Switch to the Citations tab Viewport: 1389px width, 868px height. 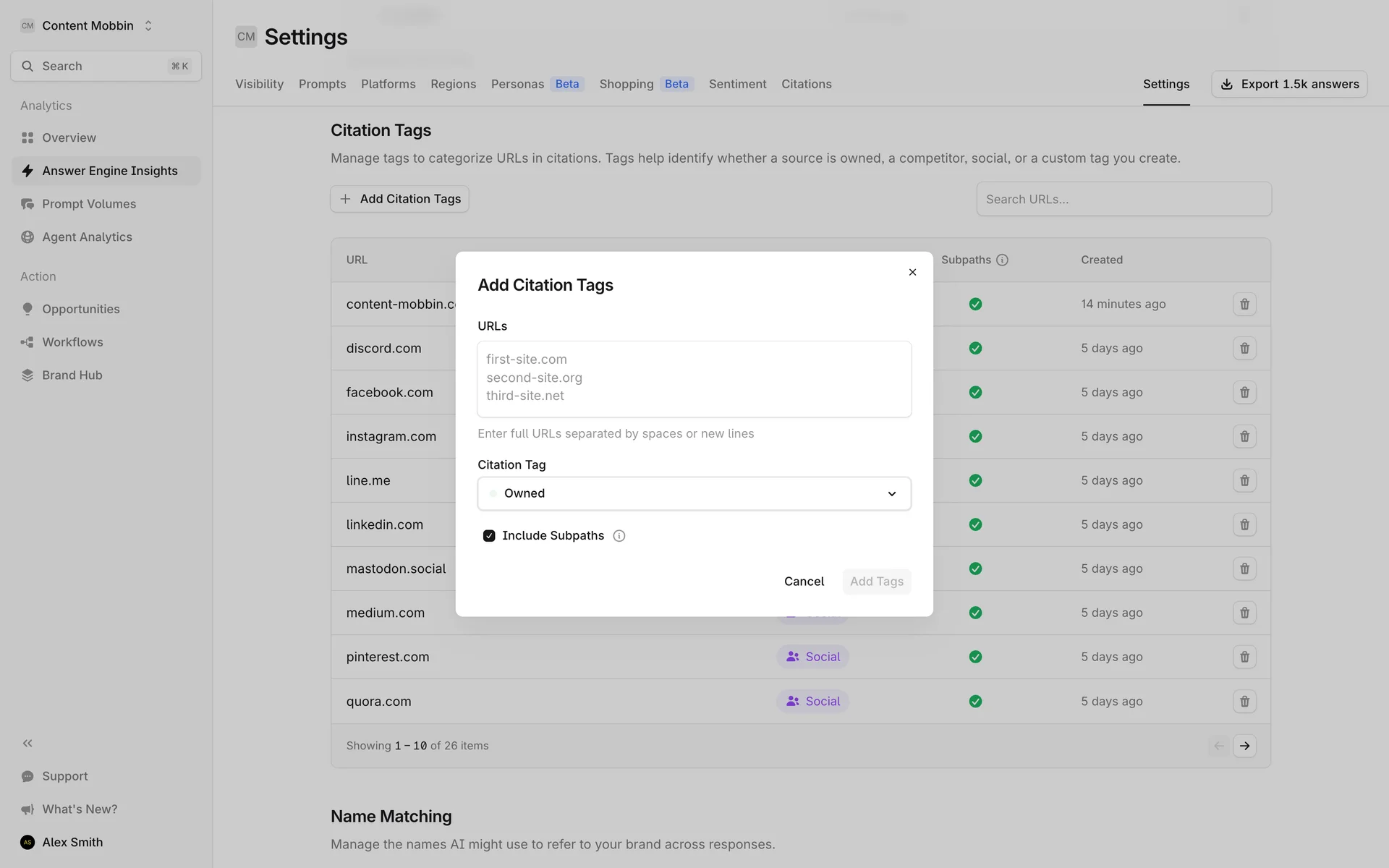[806, 84]
